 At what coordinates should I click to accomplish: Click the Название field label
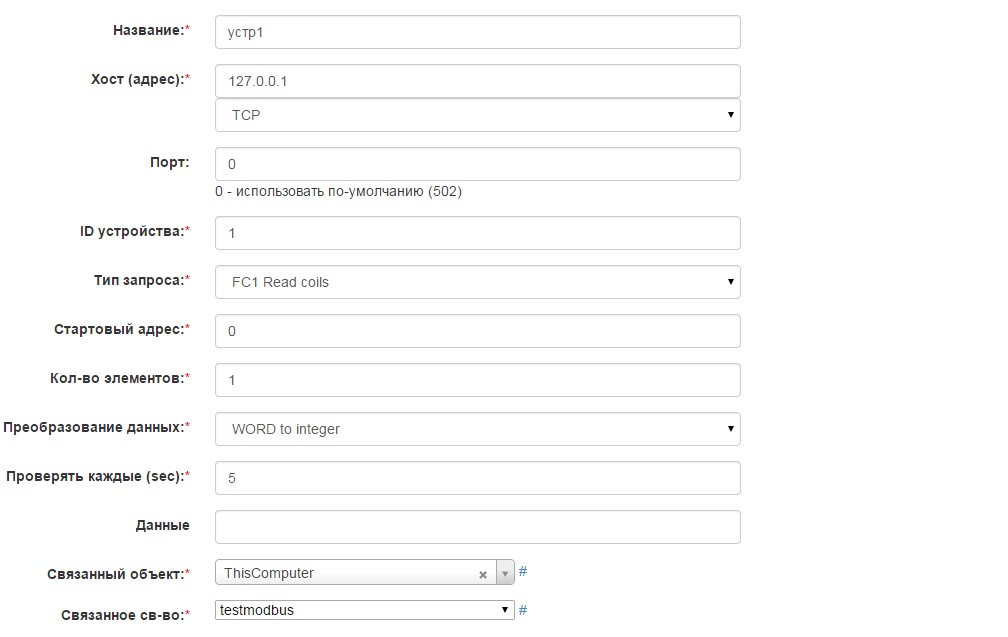150,31
